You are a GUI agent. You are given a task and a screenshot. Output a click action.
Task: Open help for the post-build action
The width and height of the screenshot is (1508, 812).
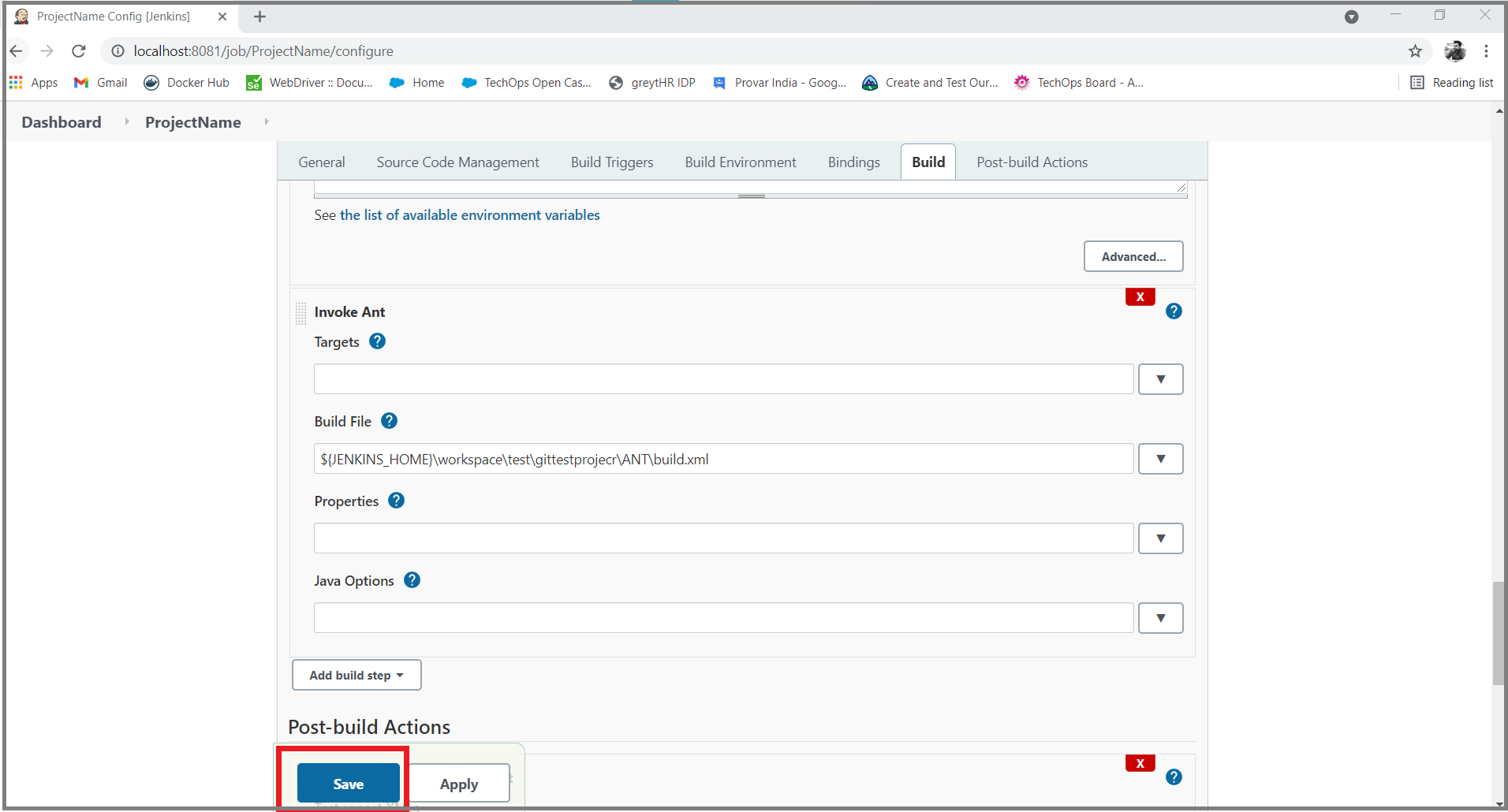(1174, 777)
